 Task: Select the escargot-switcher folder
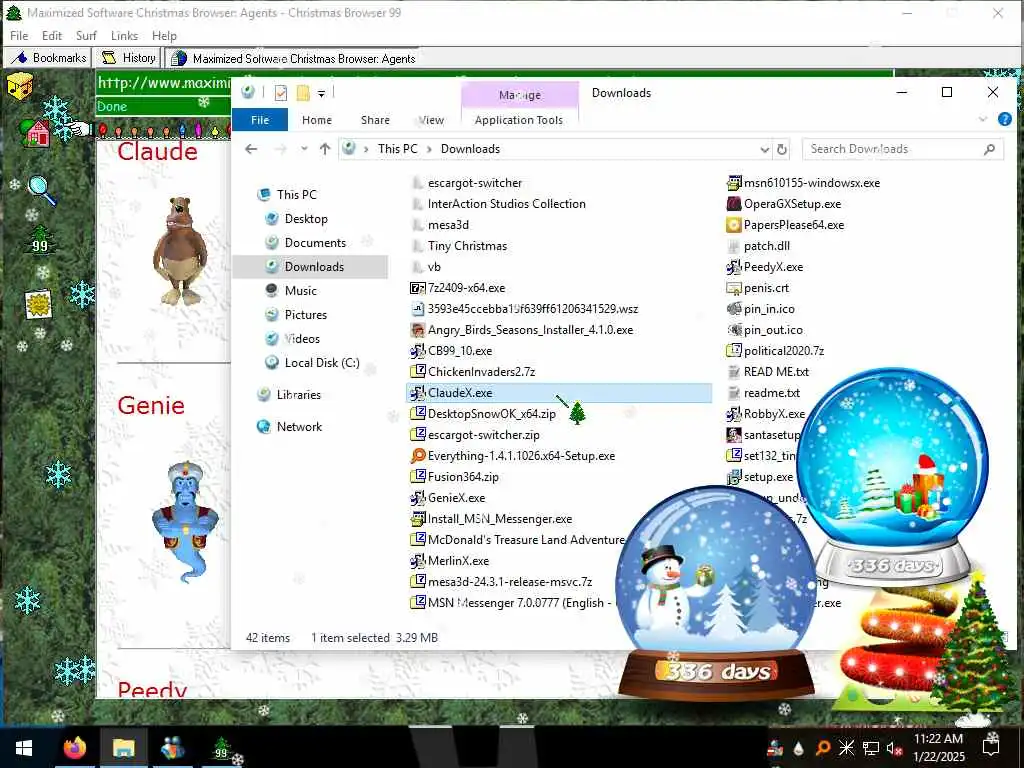coord(475,183)
